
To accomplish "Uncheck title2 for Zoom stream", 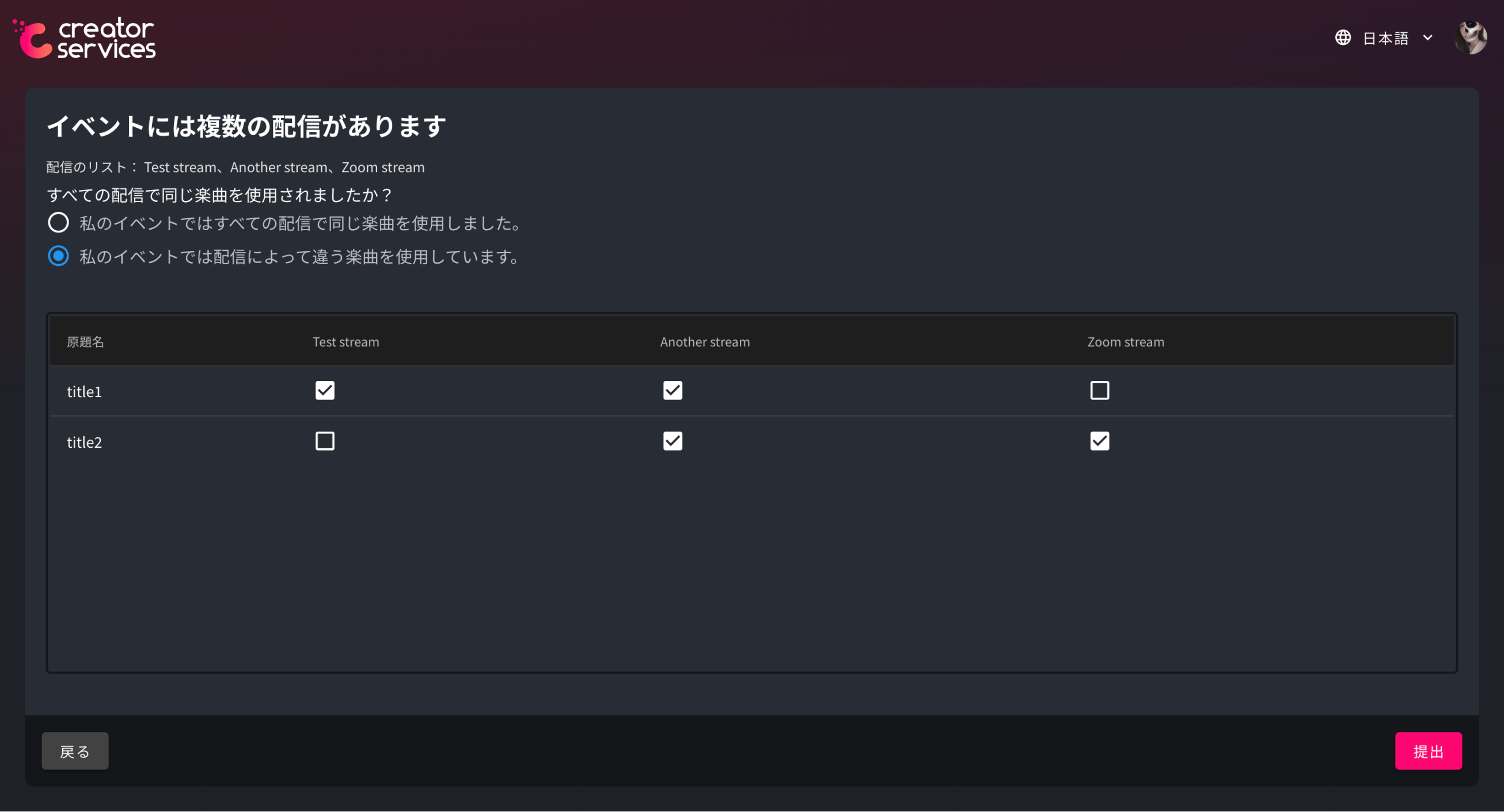I will tap(1099, 441).
